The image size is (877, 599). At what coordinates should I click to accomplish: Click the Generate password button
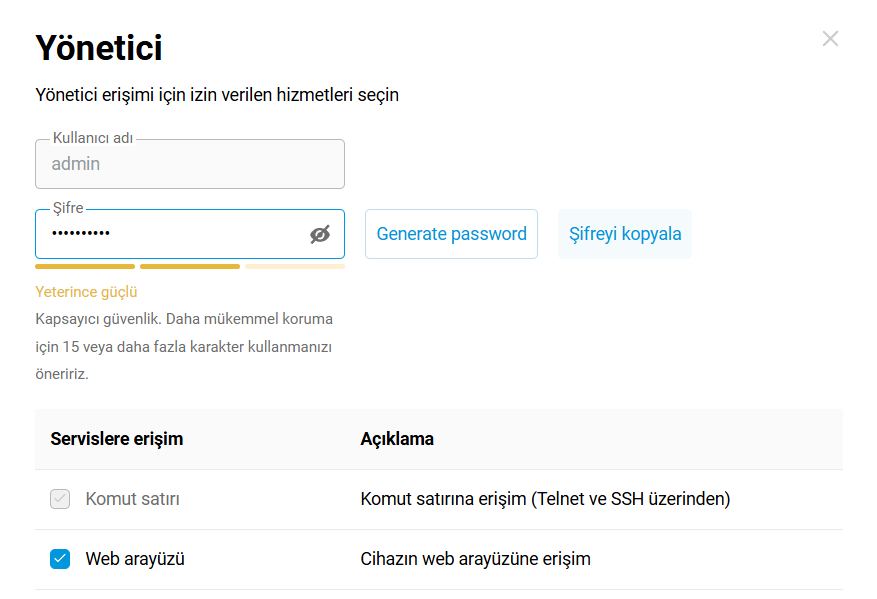pos(451,234)
